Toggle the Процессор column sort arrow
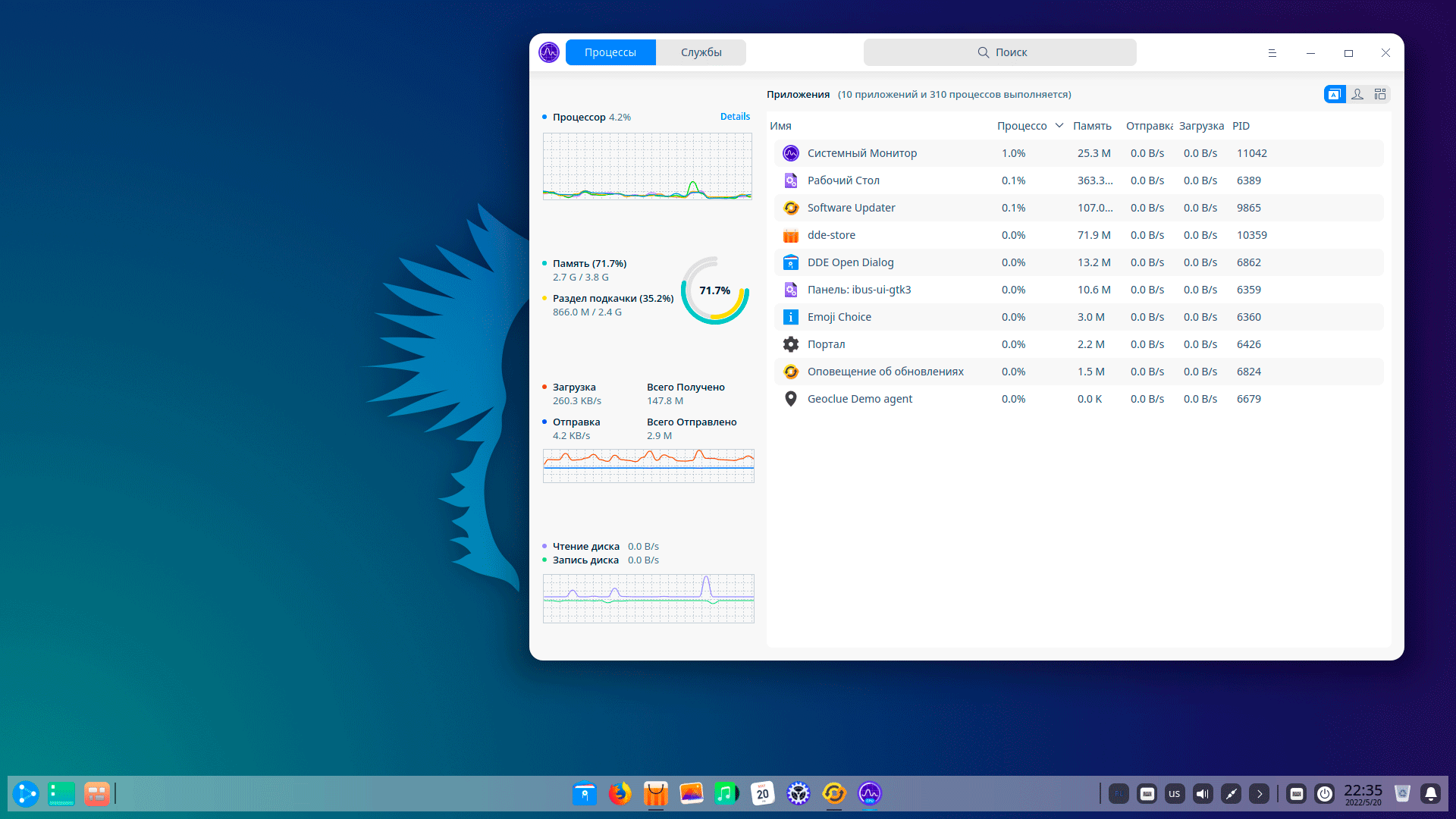Screen dimensions: 1456x819 coord(1059,126)
